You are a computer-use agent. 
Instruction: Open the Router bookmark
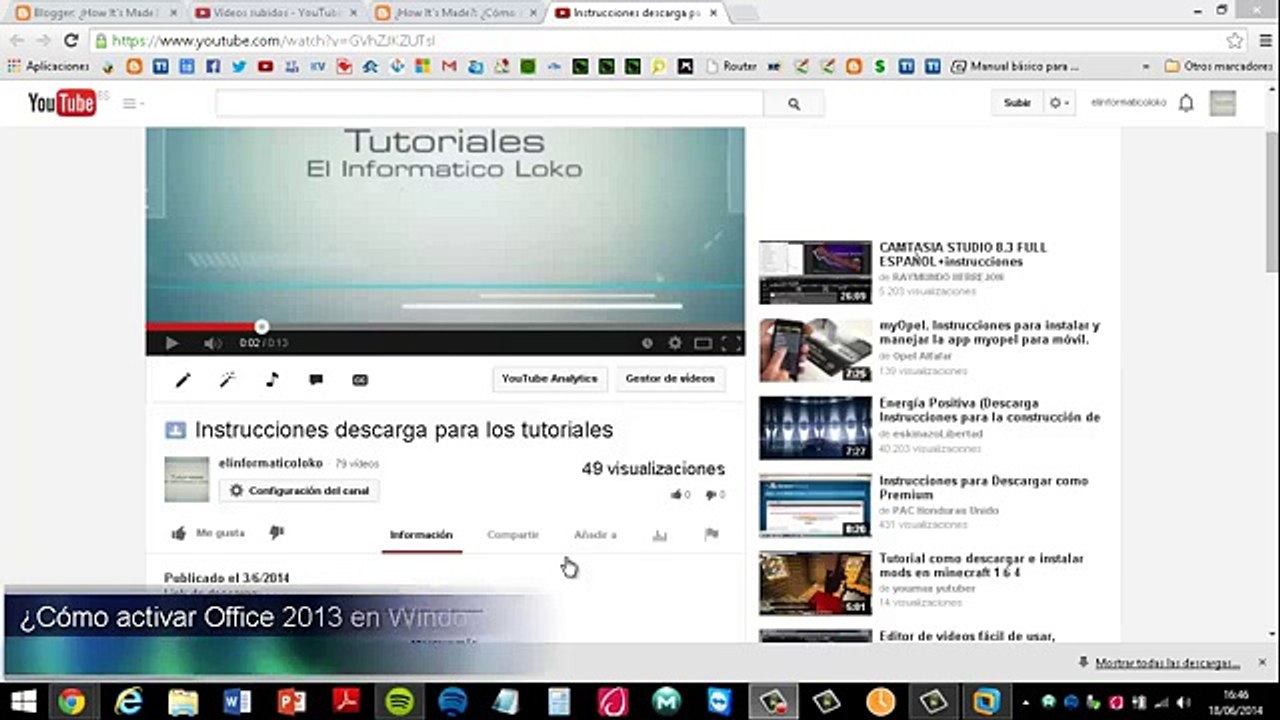tap(731, 66)
